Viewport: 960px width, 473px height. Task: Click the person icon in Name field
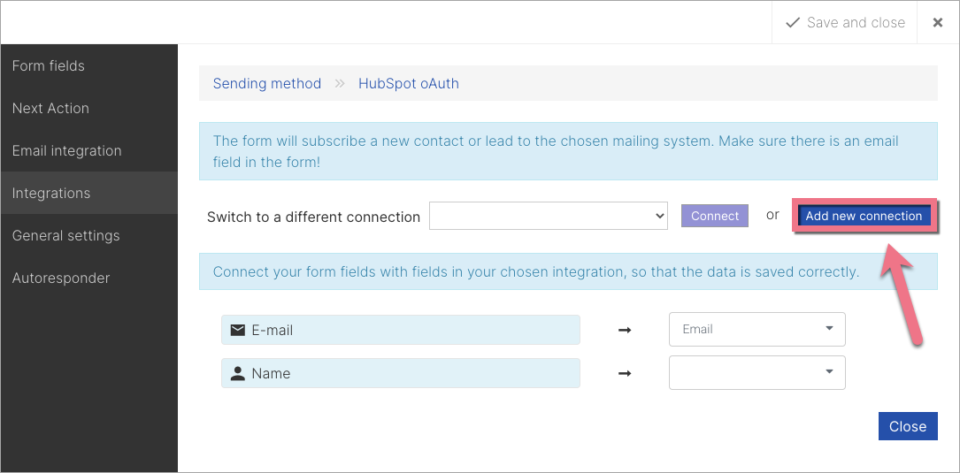point(238,373)
